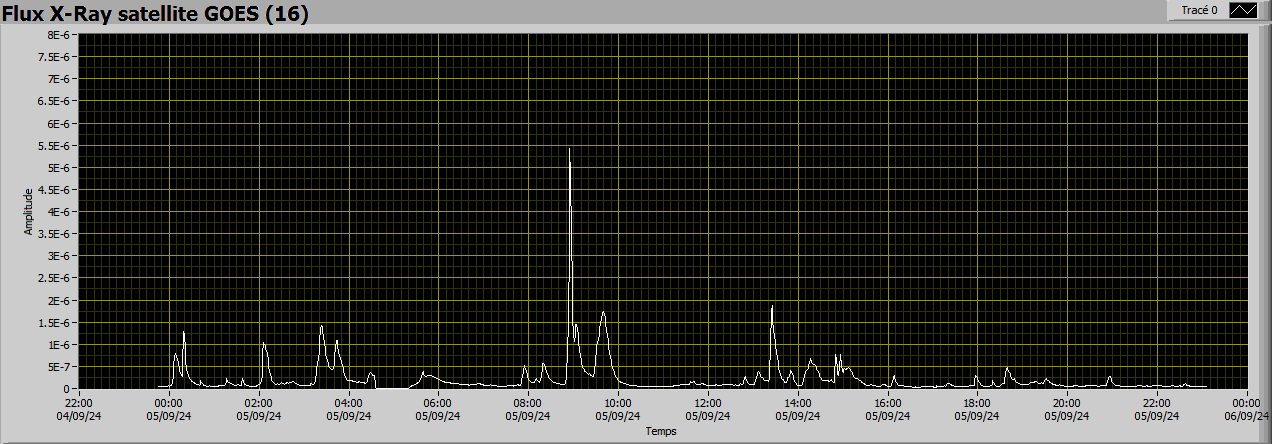Click the 10:00 05/09/24 time label
1272x444 pixels.
pos(618,409)
